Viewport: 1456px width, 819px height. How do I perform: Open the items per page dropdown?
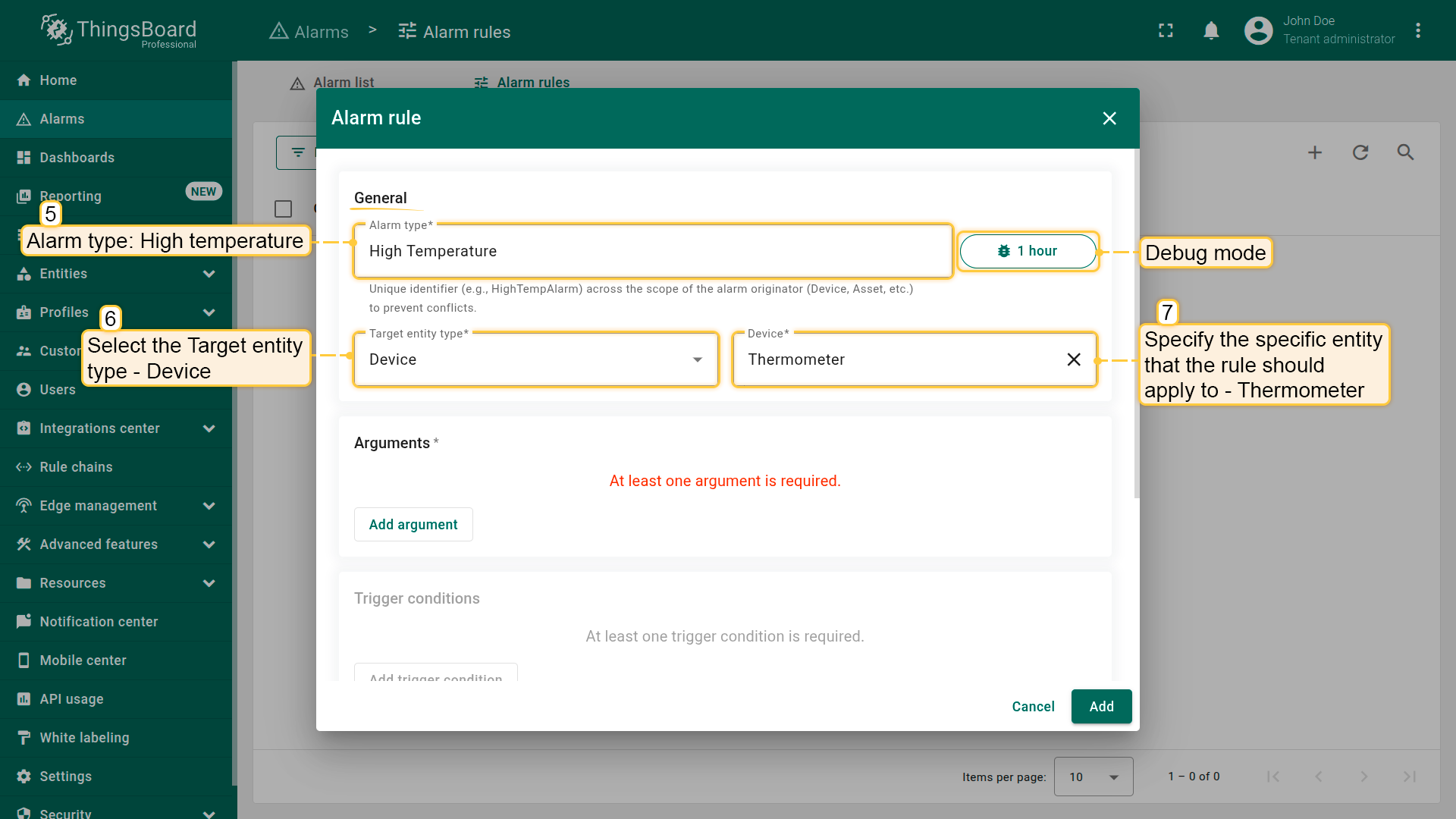[x=1093, y=777]
